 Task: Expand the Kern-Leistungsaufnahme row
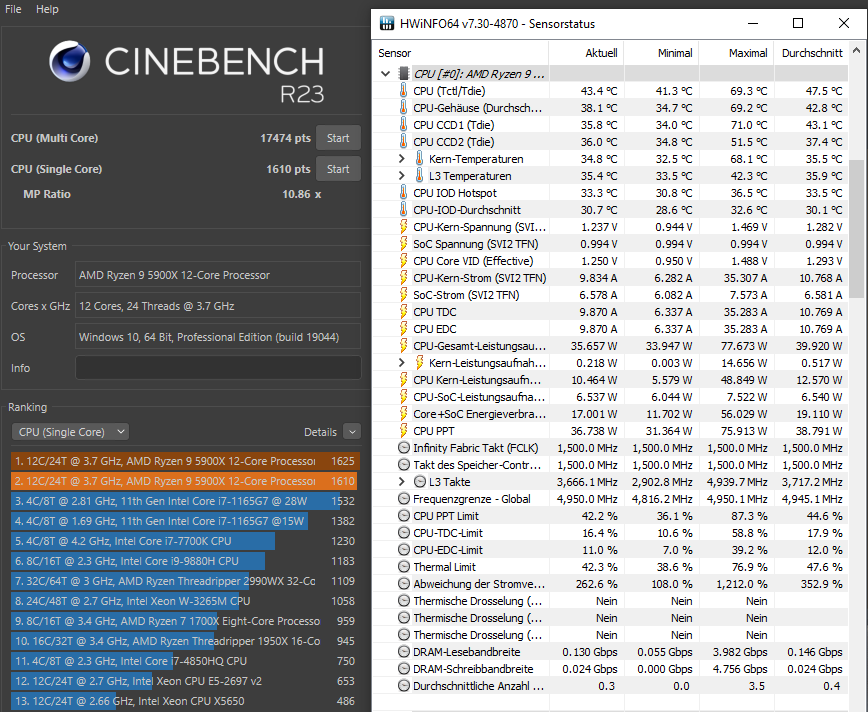402,363
